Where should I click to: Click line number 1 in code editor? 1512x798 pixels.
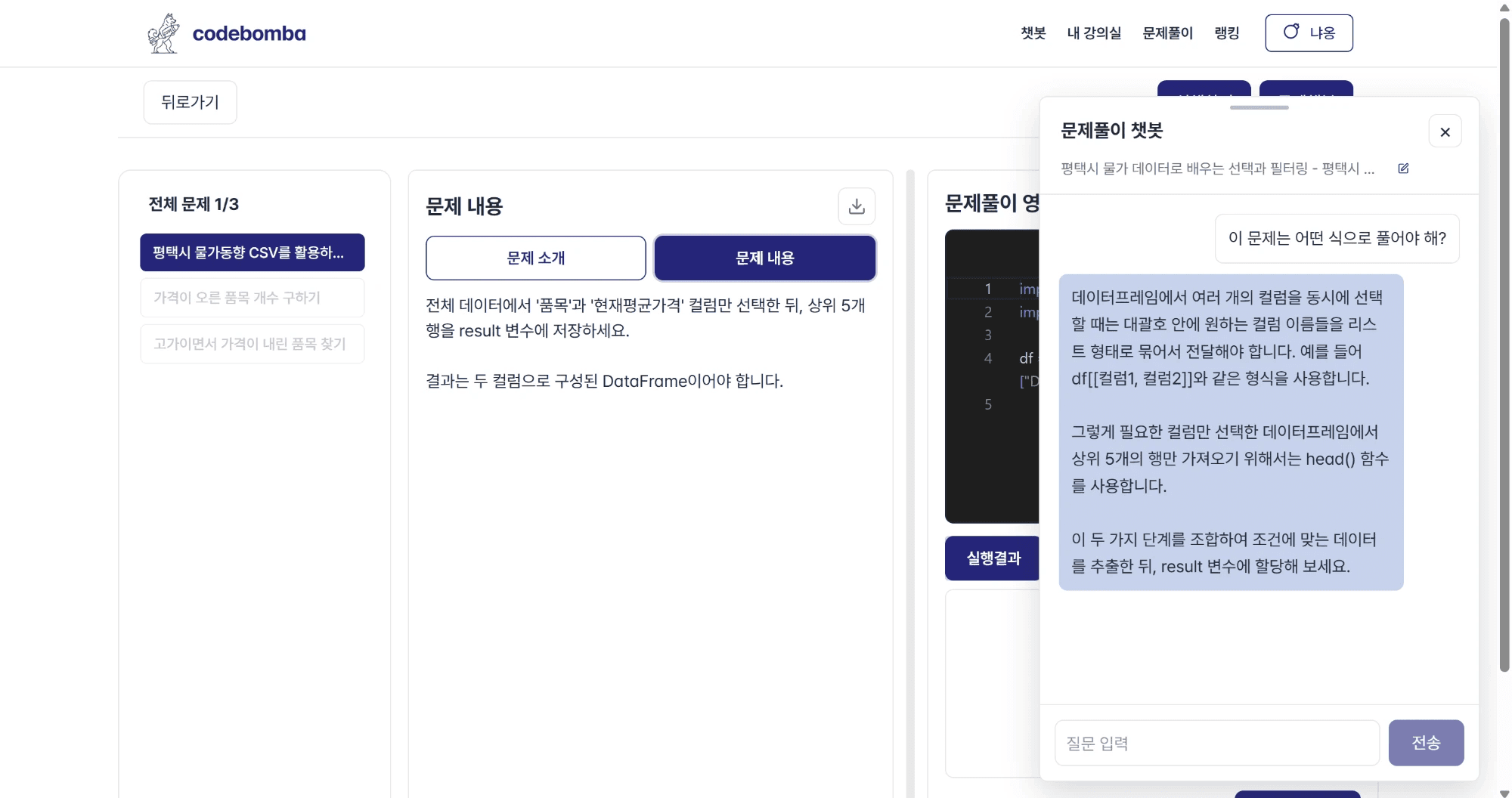pyautogui.click(x=987, y=289)
